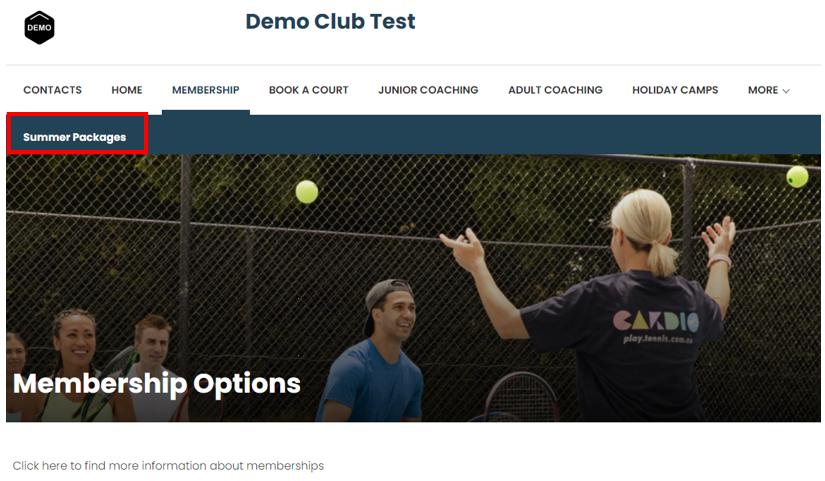Click the chevron arrow beside MORE
The height and width of the screenshot is (481, 825).
[786, 91]
